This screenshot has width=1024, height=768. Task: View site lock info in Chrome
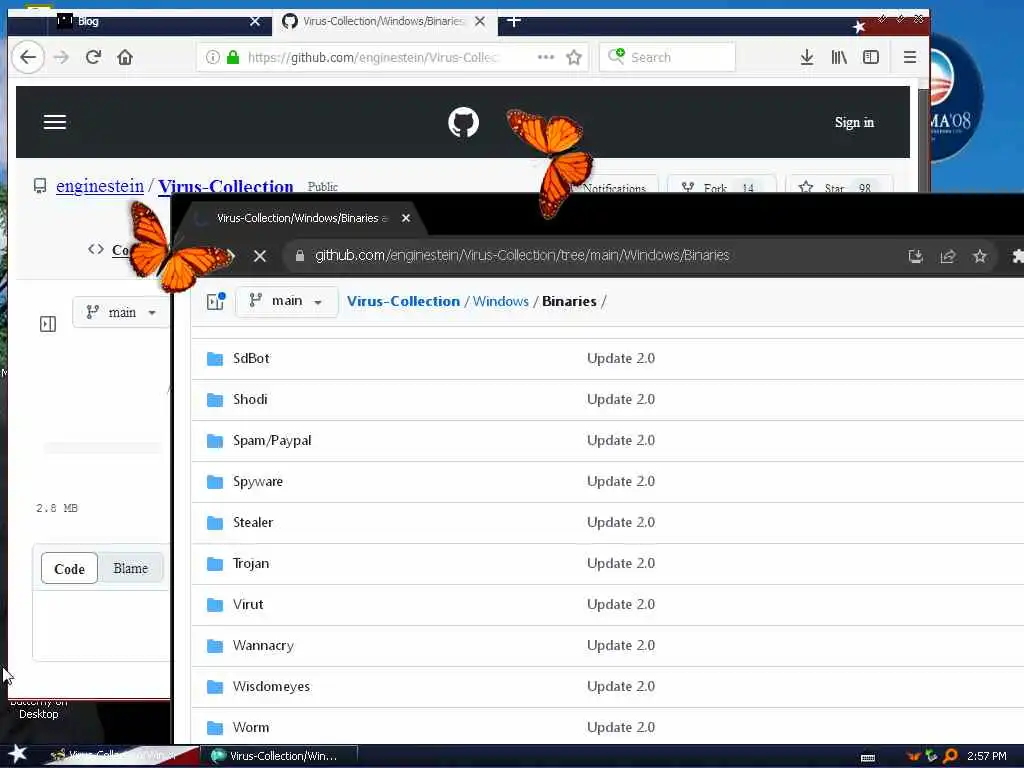pos(300,256)
